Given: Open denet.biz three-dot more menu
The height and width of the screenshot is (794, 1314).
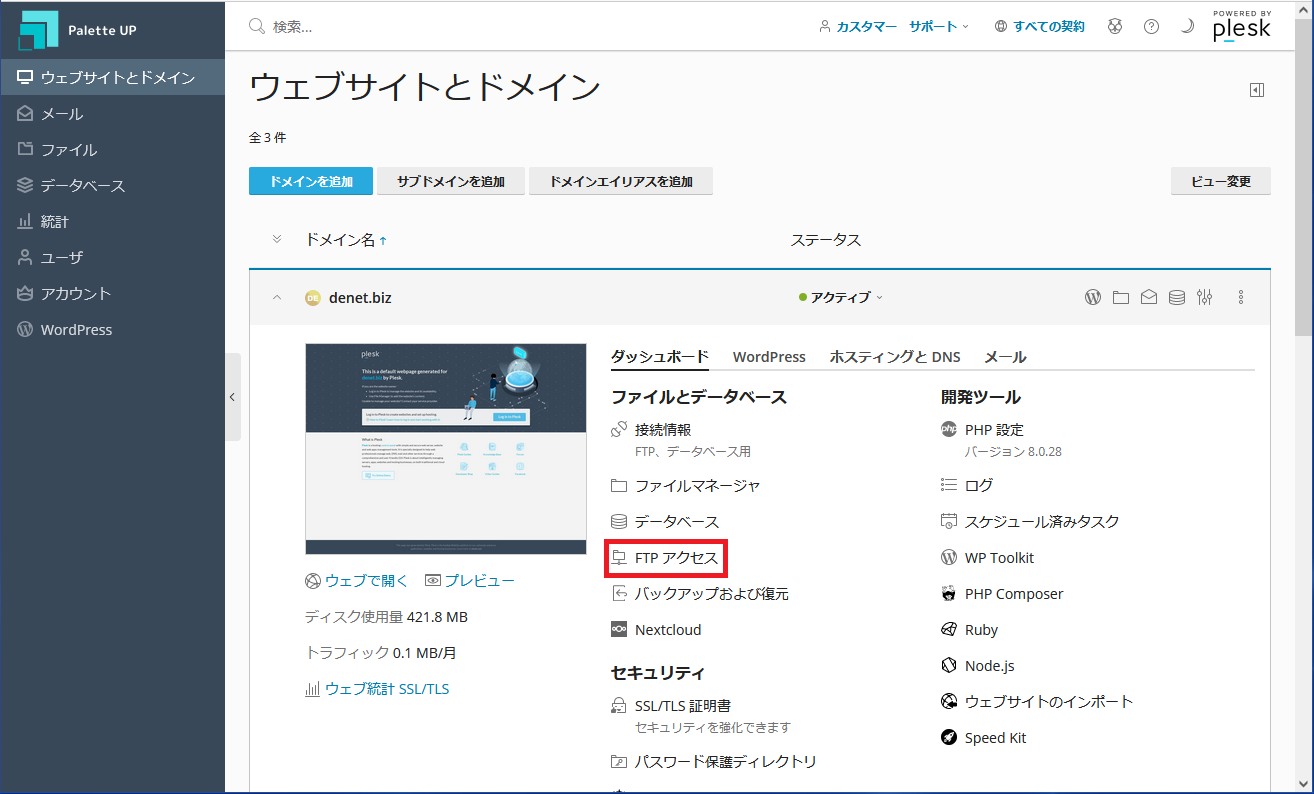Looking at the screenshot, I should coord(1241,297).
